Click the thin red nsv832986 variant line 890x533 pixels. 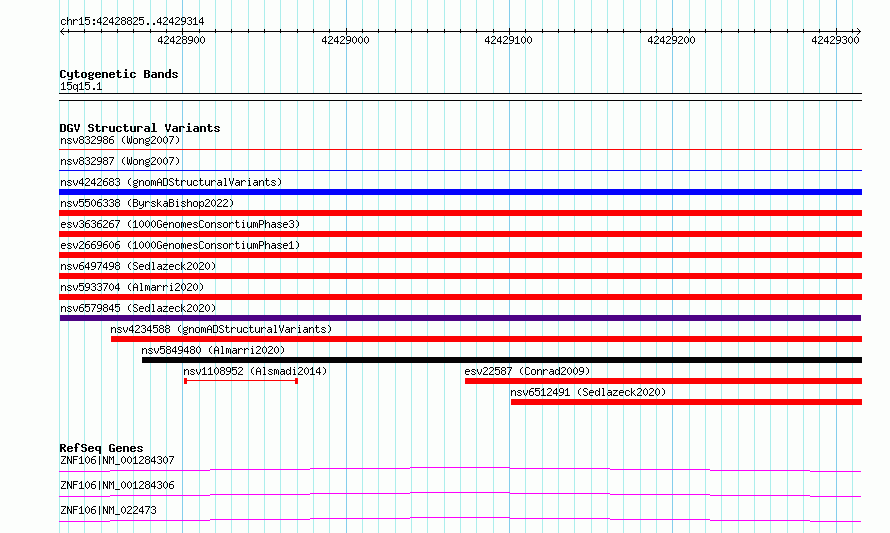pyautogui.click(x=460, y=150)
